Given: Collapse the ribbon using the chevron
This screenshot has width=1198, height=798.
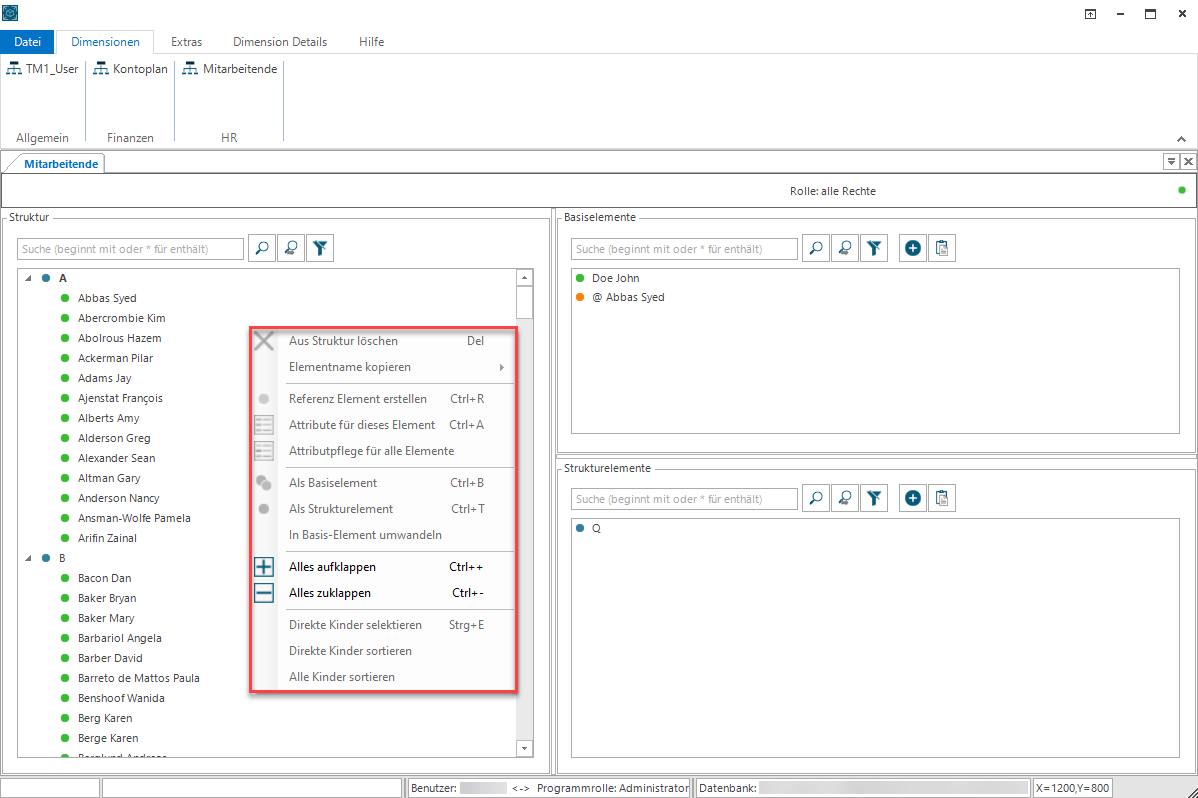Looking at the screenshot, I should coord(1181,139).
